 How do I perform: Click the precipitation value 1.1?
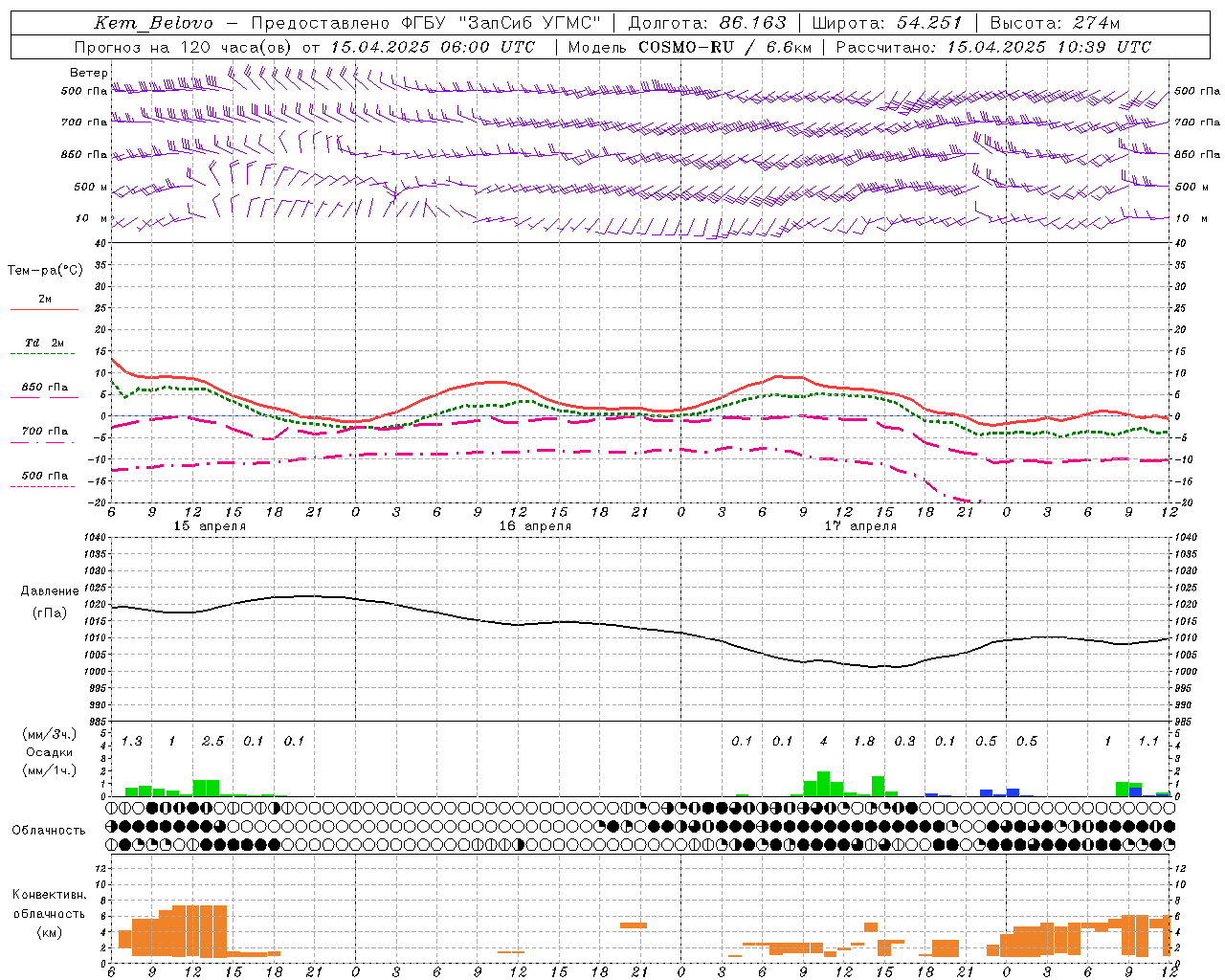[x=1148, y=742]
